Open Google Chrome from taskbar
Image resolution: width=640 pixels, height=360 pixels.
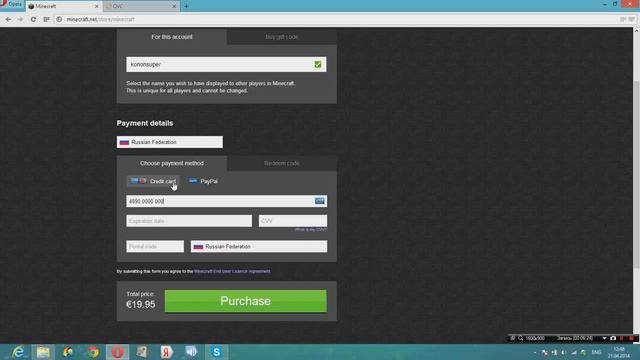point(93,352)
